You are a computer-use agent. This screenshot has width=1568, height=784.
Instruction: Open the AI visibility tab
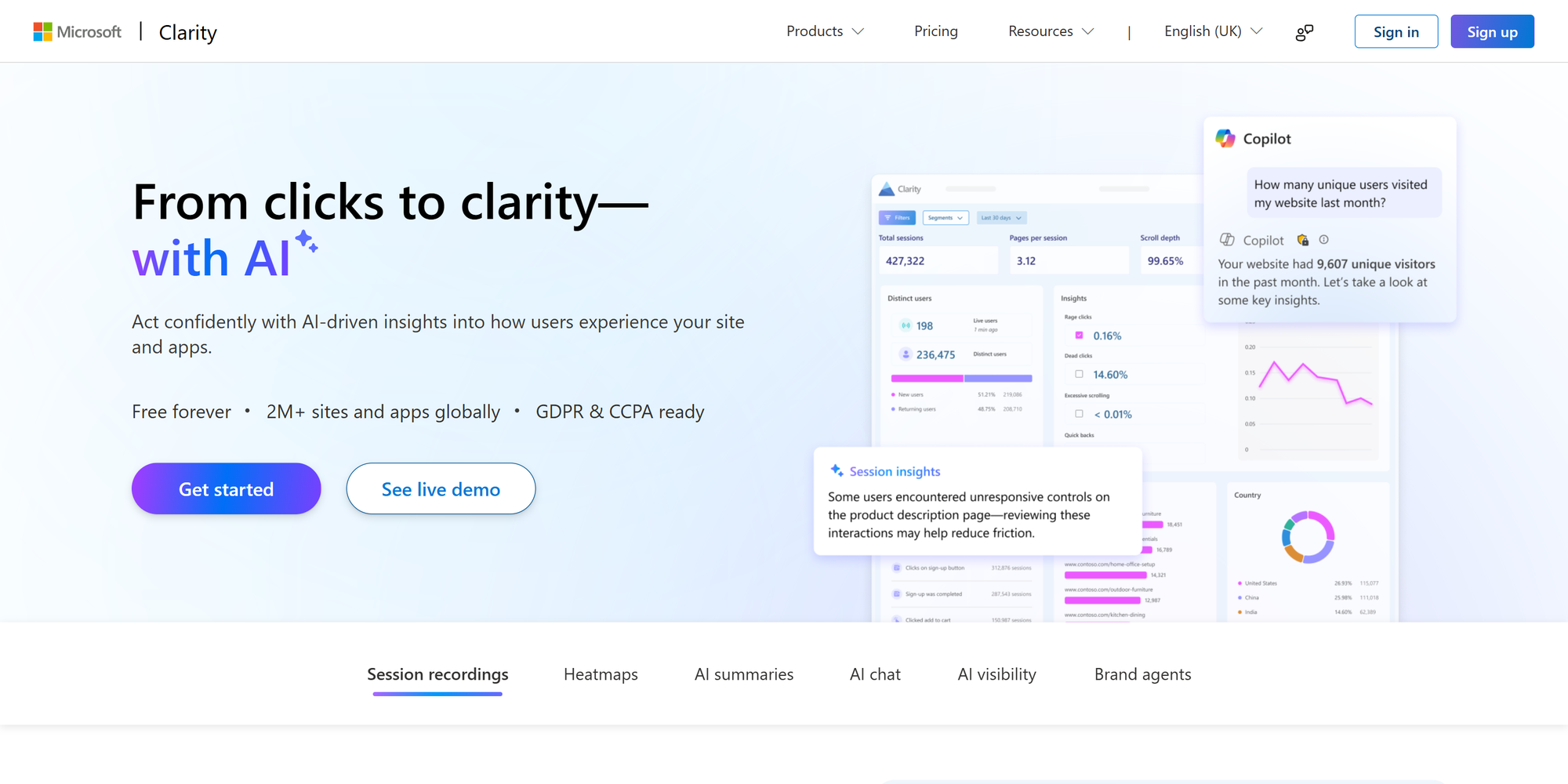pos(996,674)
